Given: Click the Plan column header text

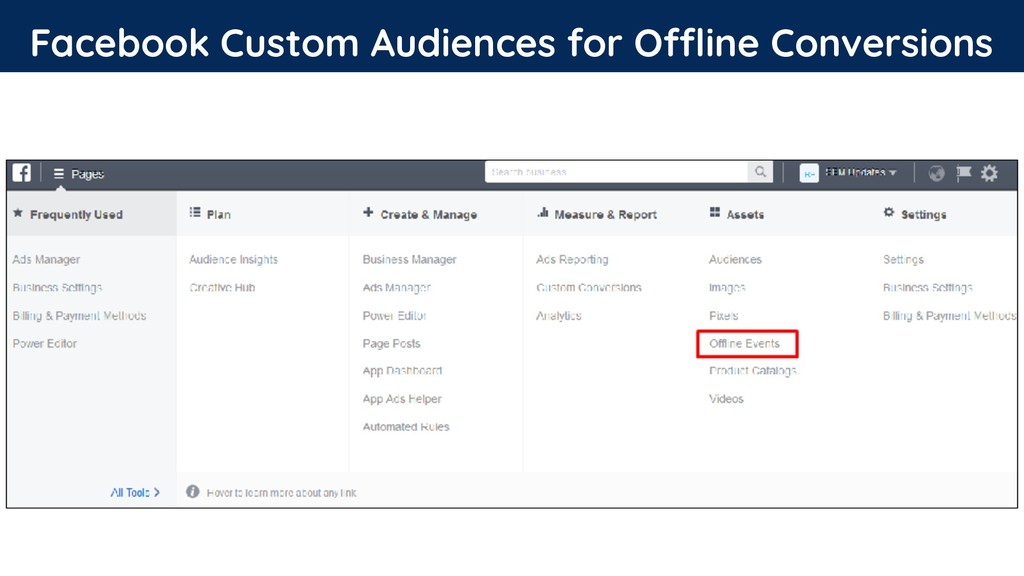Looking at the screenshot, I should tap(219, 214).
